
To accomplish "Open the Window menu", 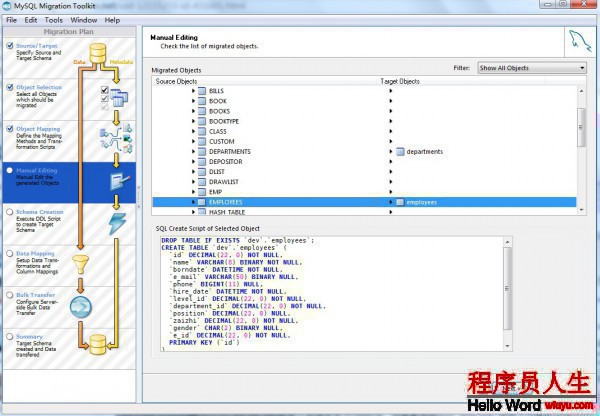I will [x=84, y=20].
